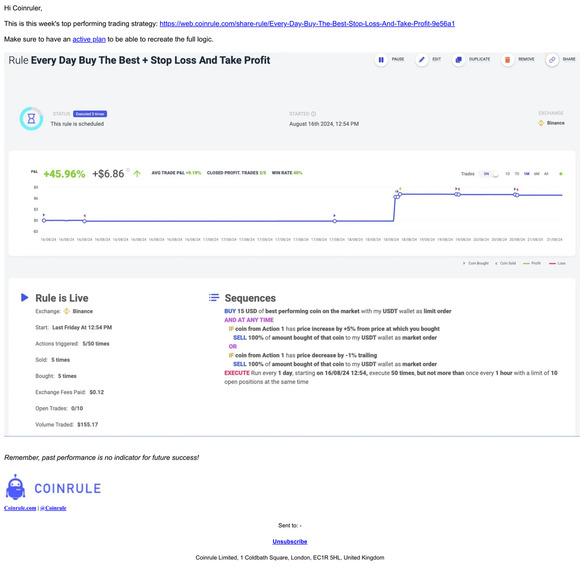Click the WIN RATE 40% stat
The width and height of the screenshot is (580, 586).
pyautogui.click(x=287, y=173)
